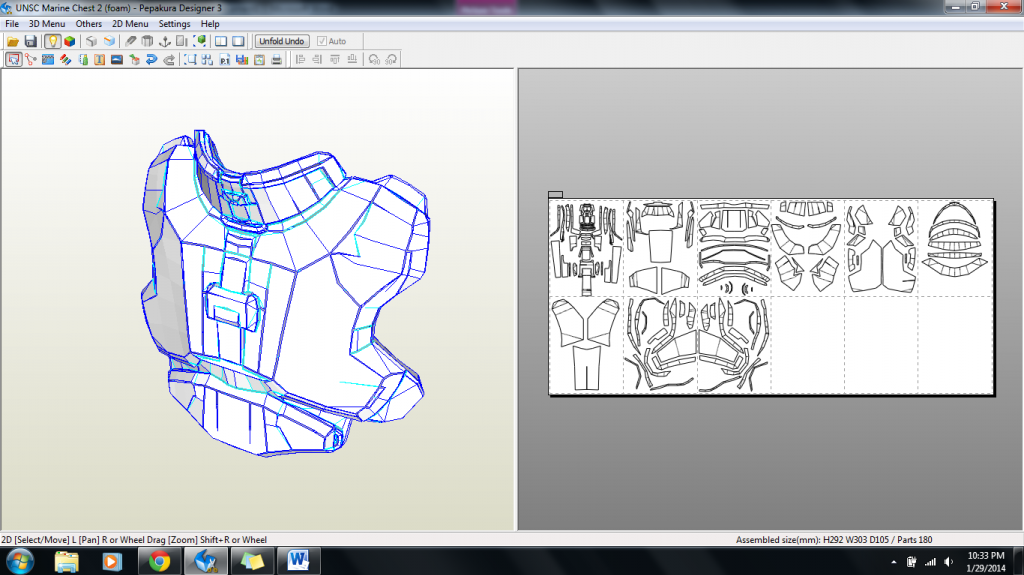Open Google Chrome from taskbar
This screenshot has width=1024, height=575.
[159, 561]
